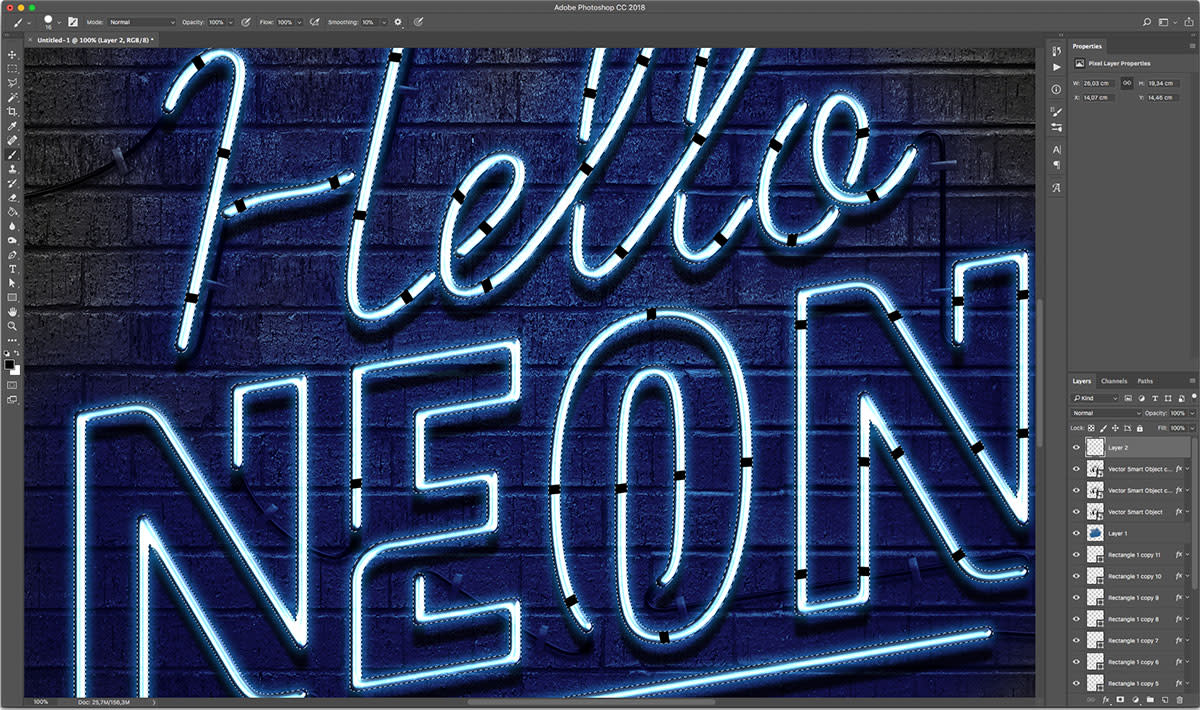The height and width of the screenshot is (710, 1200).
Task: Hide Rectangle 1 copy 5 layer
Action: pos(1076,683)
